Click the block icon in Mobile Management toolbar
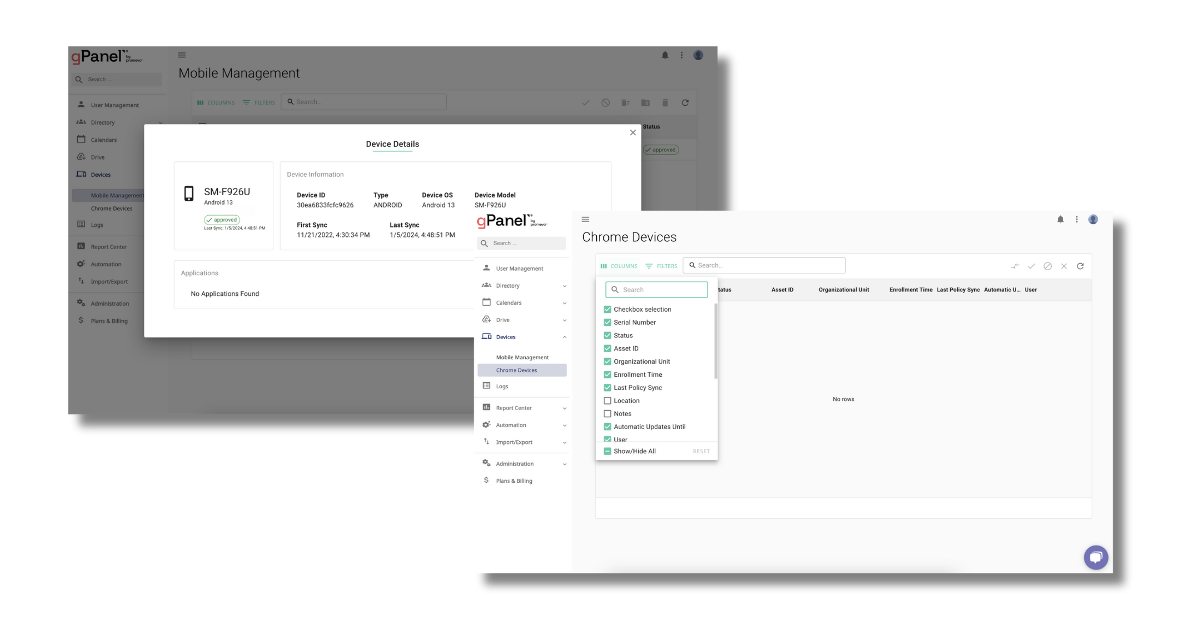This screenshot has height=627, width=1200. 606,102
